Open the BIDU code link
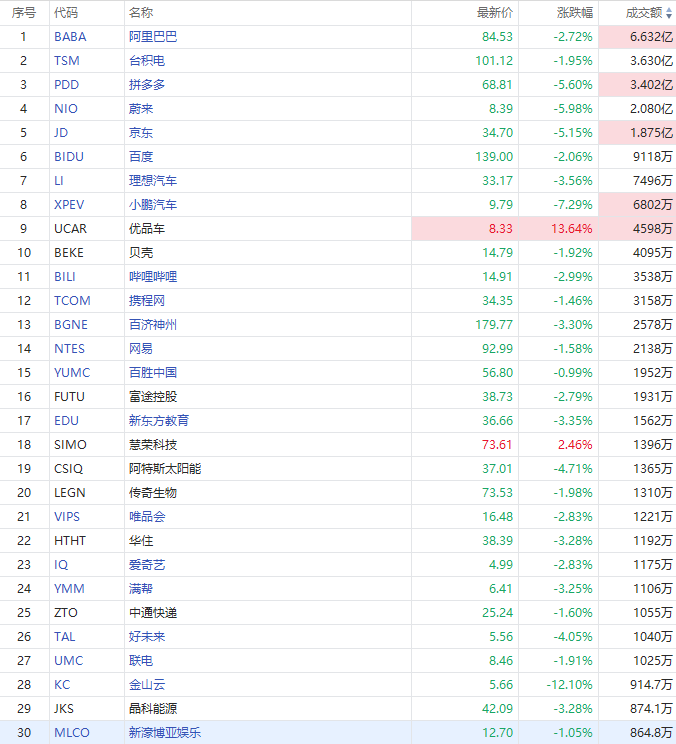 [69, 157]
